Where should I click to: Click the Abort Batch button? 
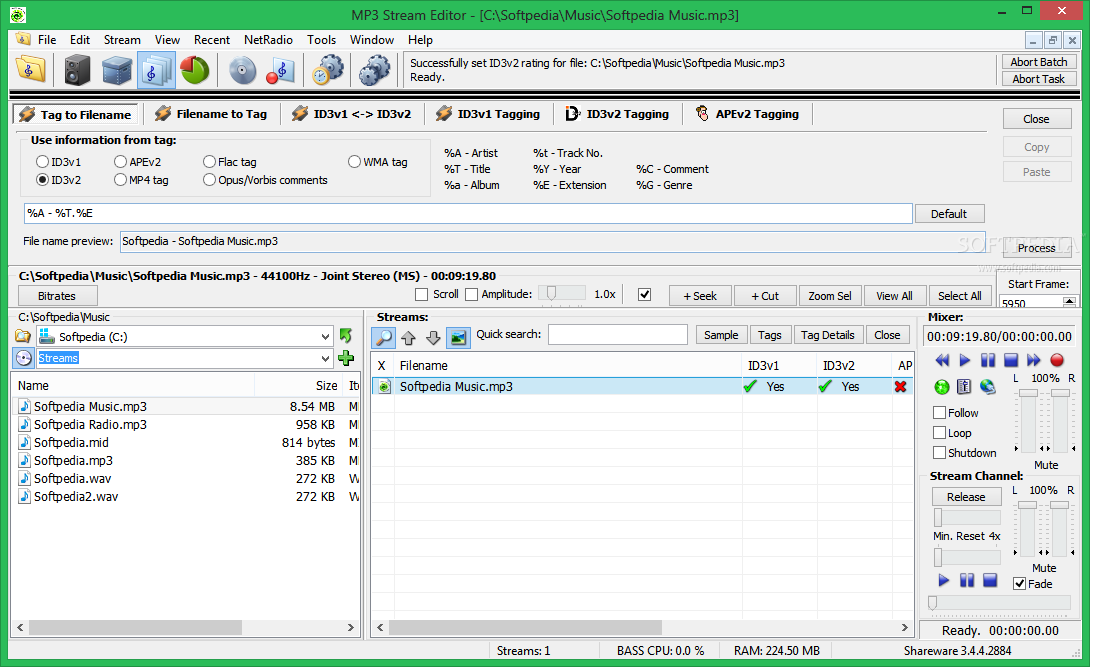pyautogui.click(x=1038, y=62)
